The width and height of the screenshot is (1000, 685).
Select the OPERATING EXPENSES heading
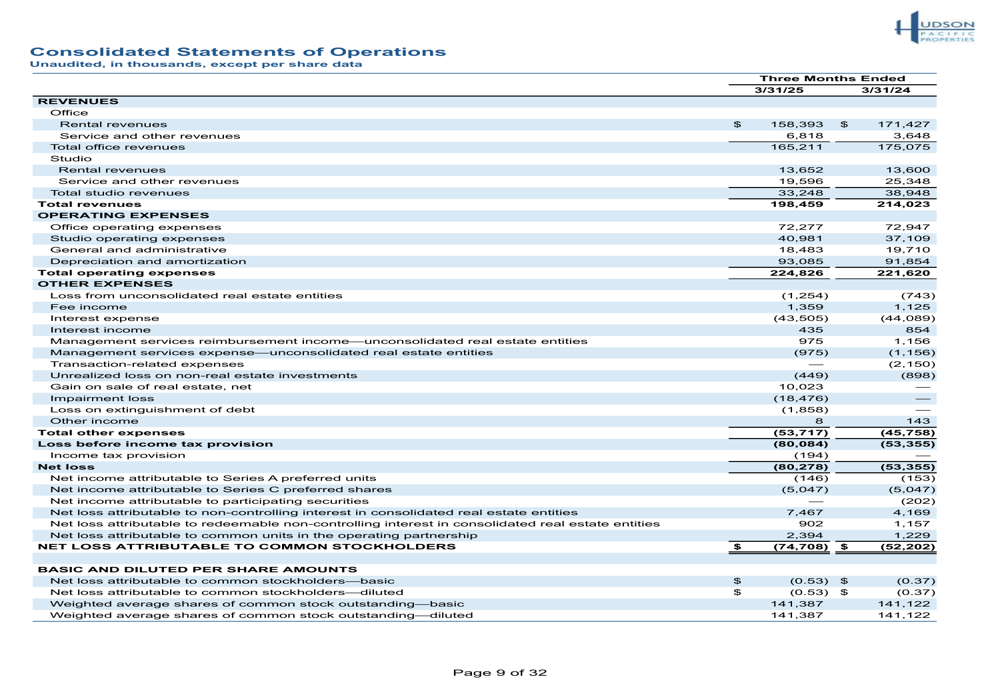[123, 216]
